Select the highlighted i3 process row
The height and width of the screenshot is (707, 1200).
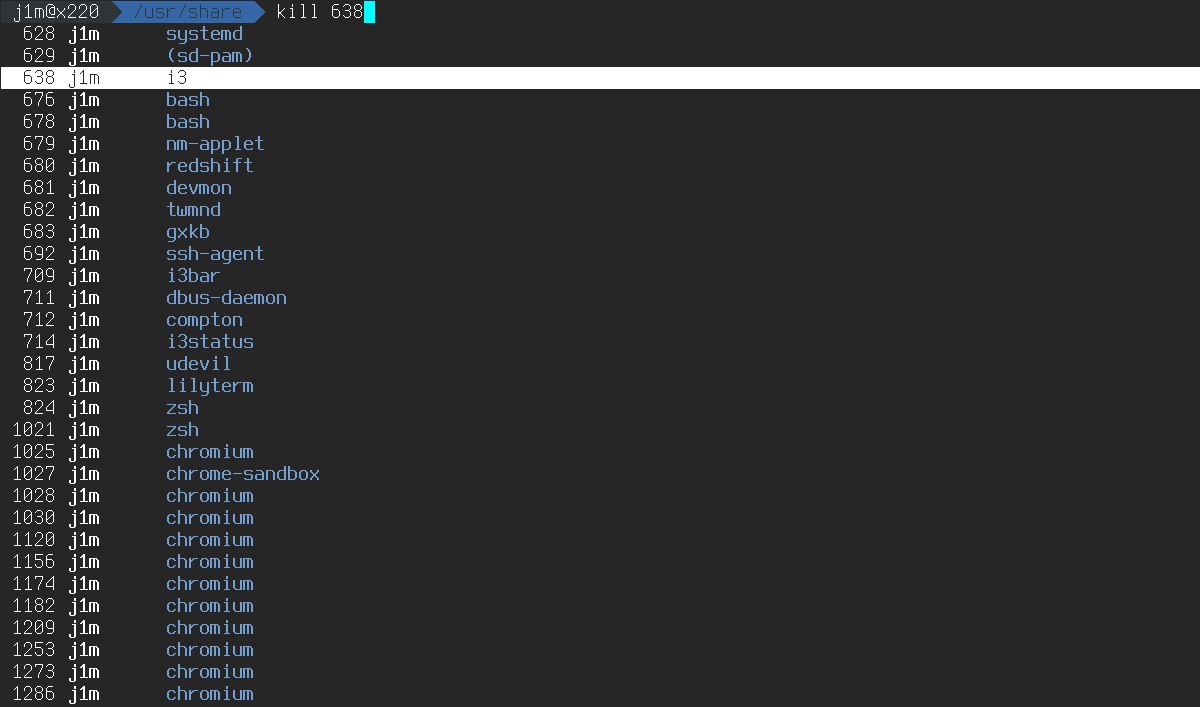click(x=600, y=78)
